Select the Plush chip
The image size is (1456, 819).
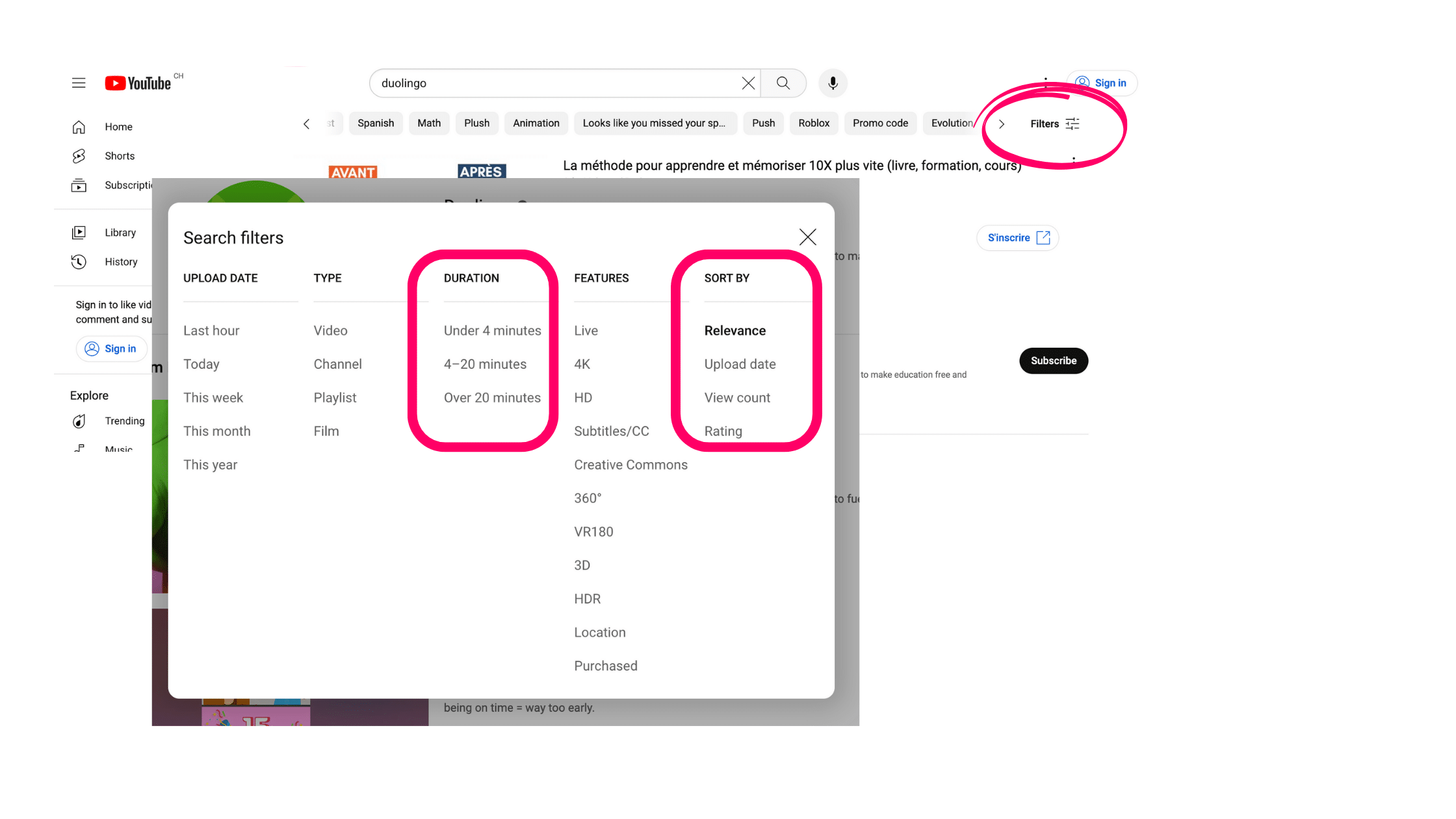(477, 123)
